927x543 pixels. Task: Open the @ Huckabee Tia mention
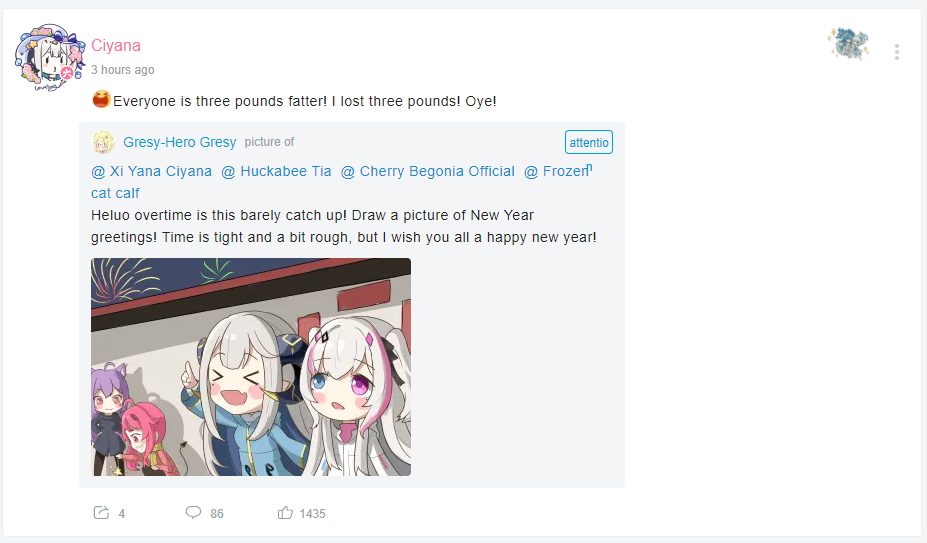tap(276, 171)
